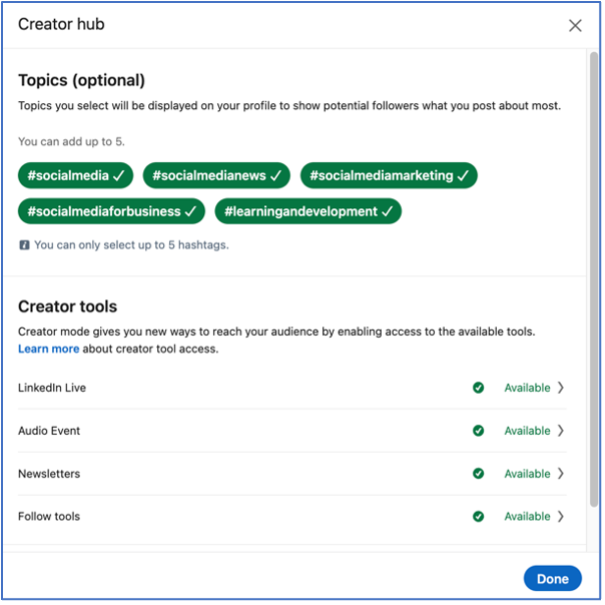Click the info icon next to the hashtag limit notice
This screenshot has width=605, height=605.
pos(24,245)
